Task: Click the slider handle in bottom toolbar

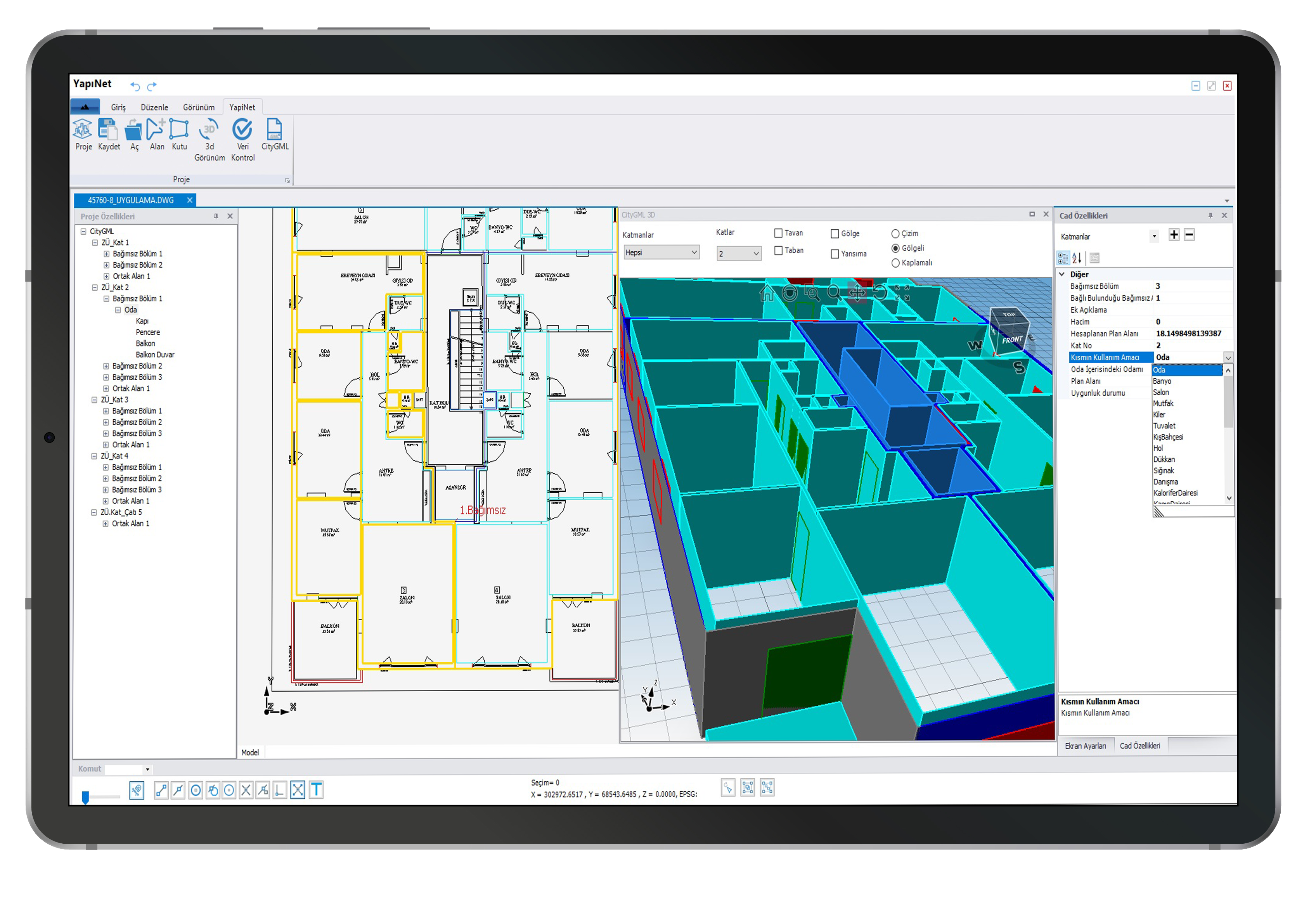Action: pyautogui.click(x=85, y=798)
